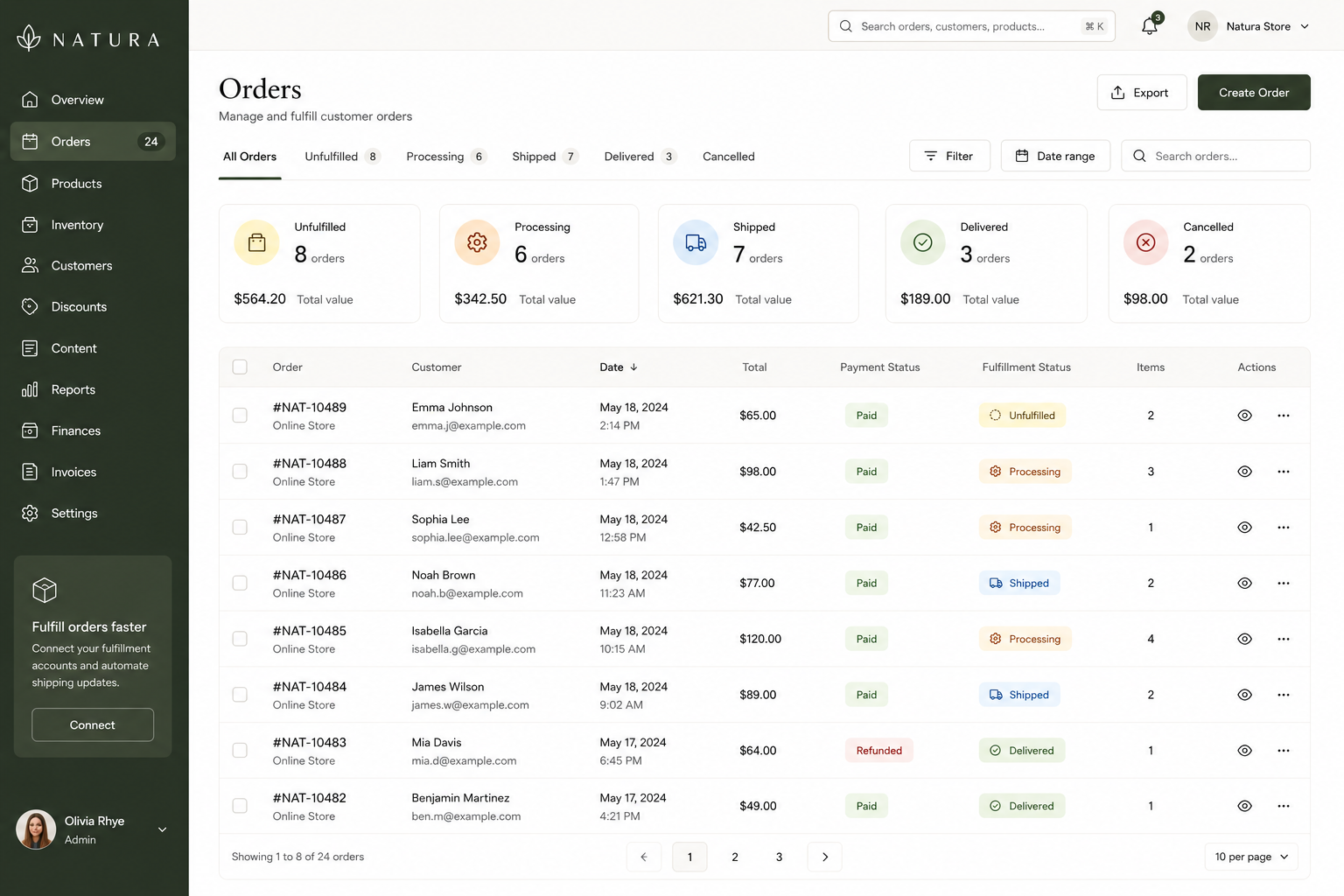Viewport: 1344px width, 896px height.
Task: Click the NR avatar in header
Action: pyautogui.click(x=1203, y=26)
